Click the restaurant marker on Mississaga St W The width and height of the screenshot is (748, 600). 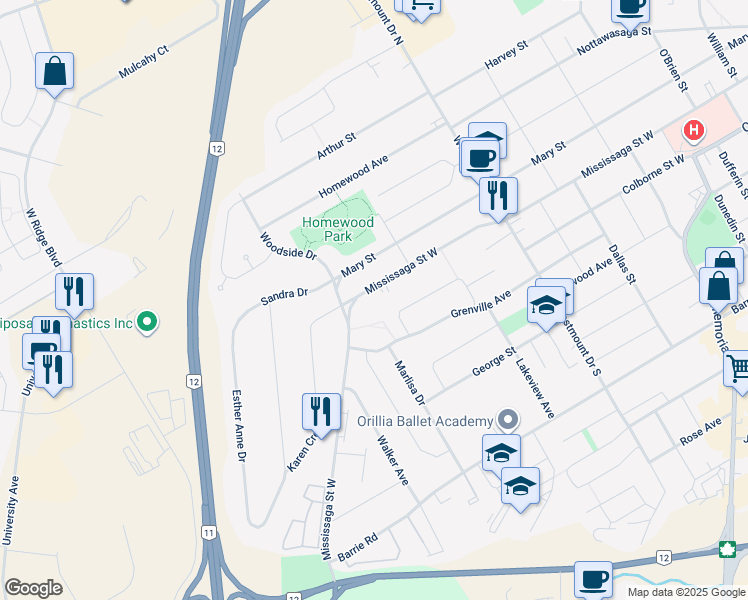coord(498,197)
